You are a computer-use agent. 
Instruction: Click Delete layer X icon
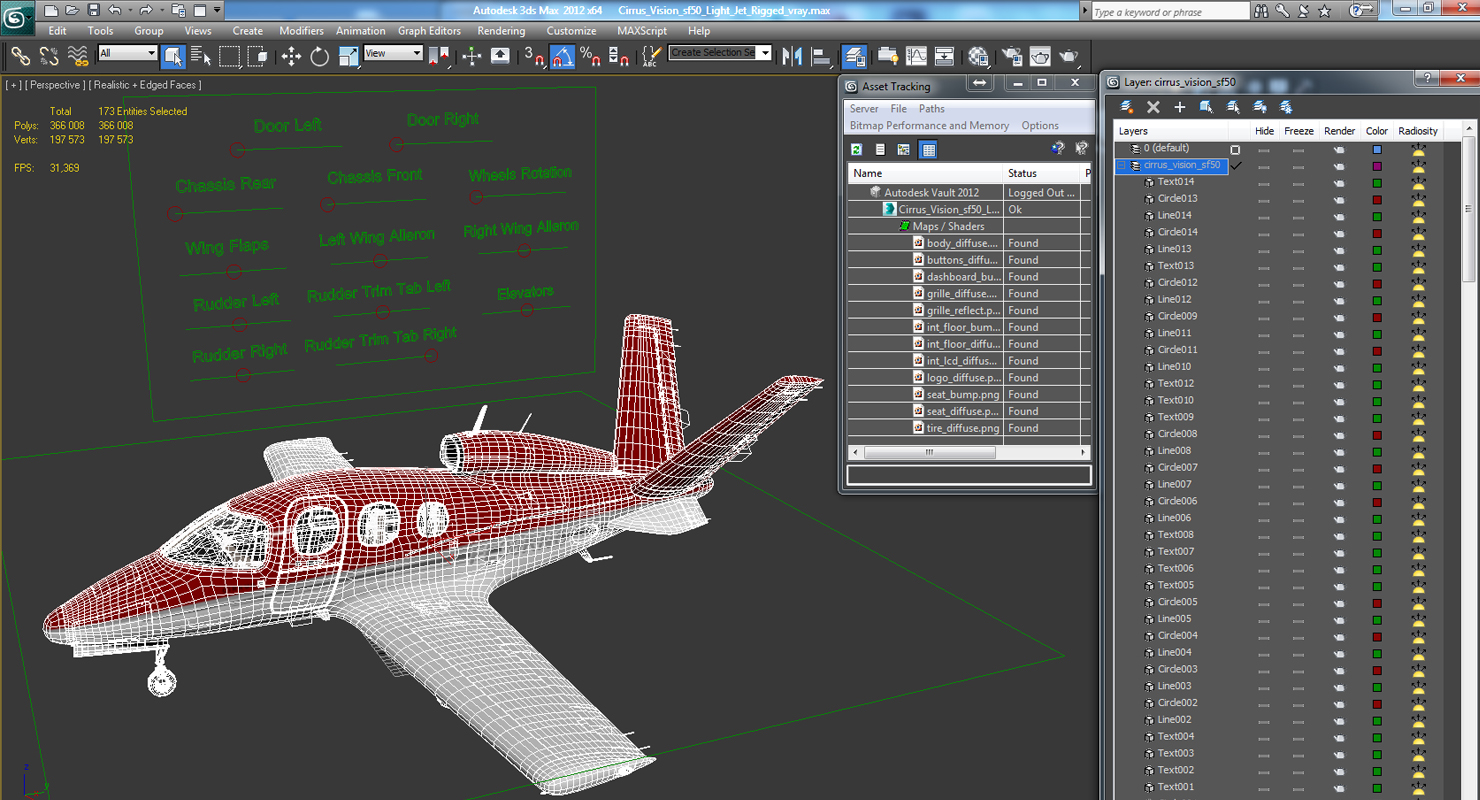click(x=1153, y=107)
